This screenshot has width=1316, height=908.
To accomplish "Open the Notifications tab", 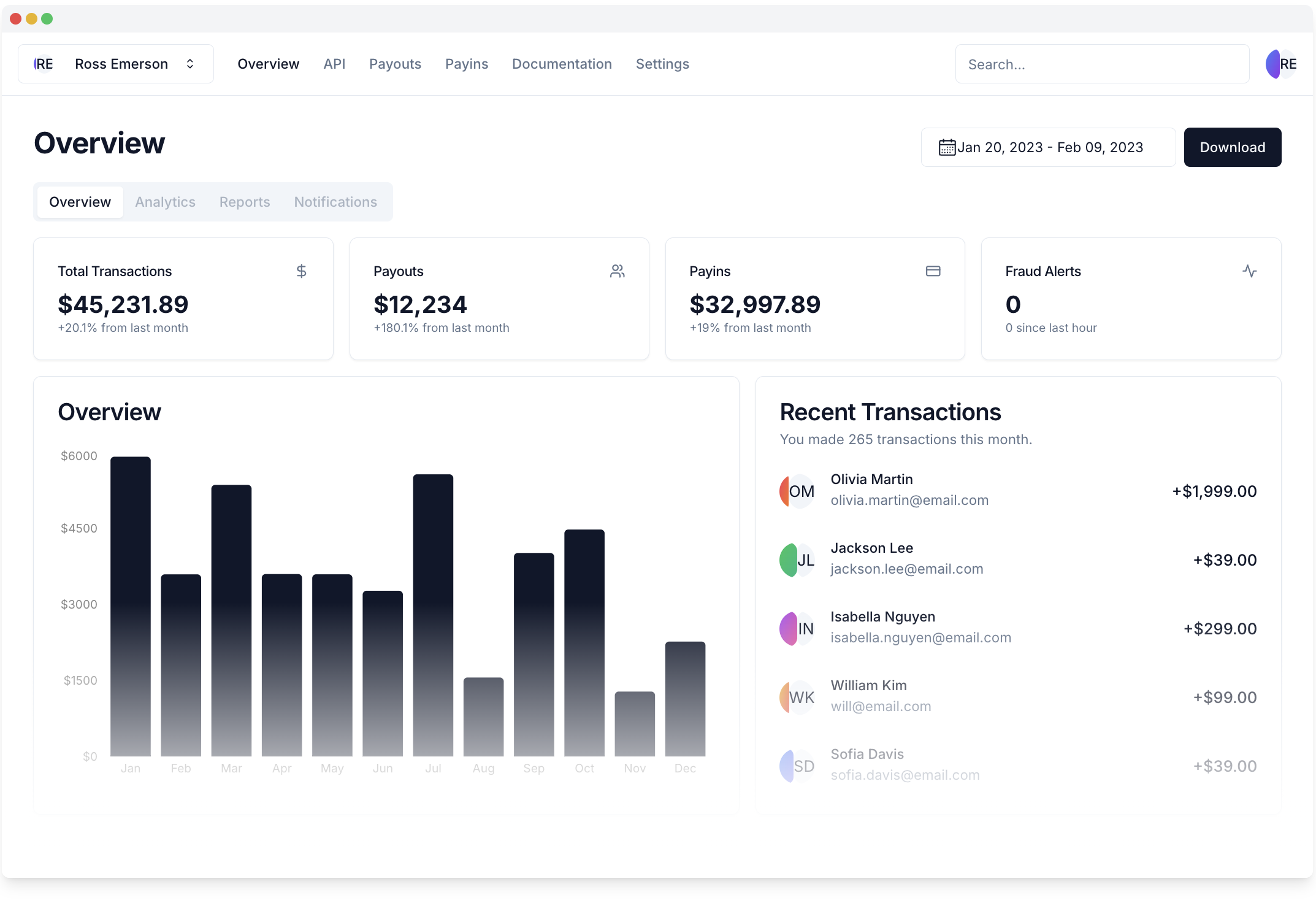I will [335, 201].
